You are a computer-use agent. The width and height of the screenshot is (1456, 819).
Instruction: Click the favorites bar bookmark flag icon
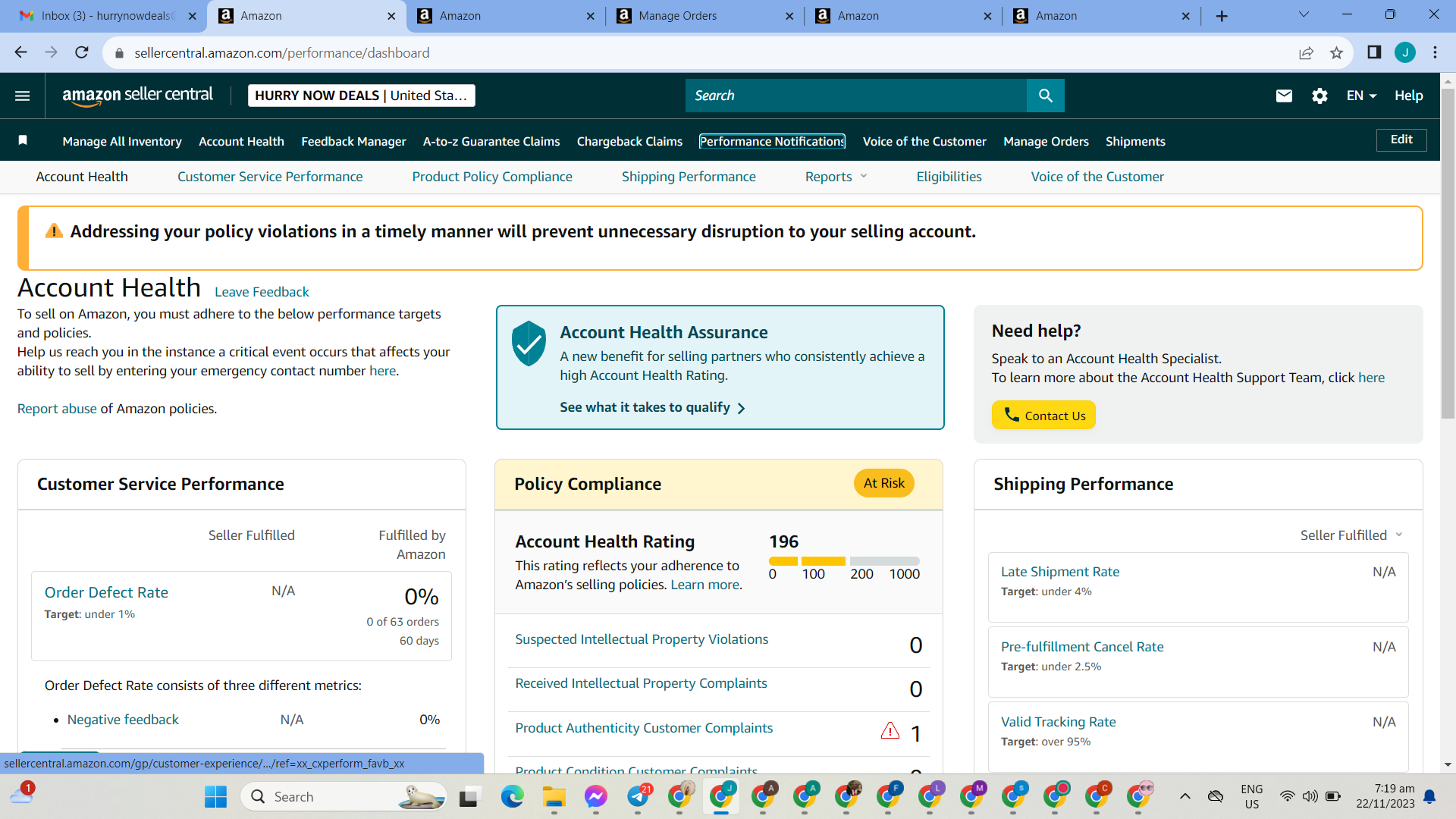coord(23,140)
